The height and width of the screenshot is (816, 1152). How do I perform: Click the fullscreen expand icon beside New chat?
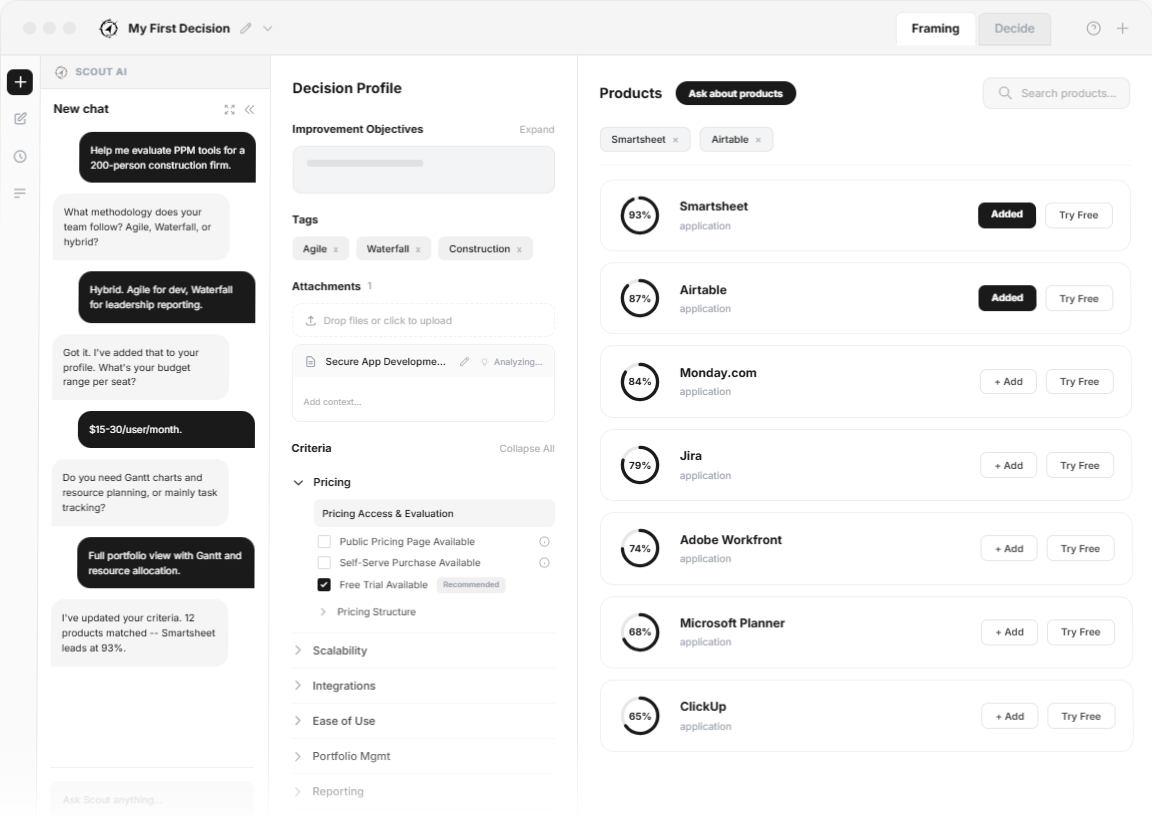coord(230,110)
